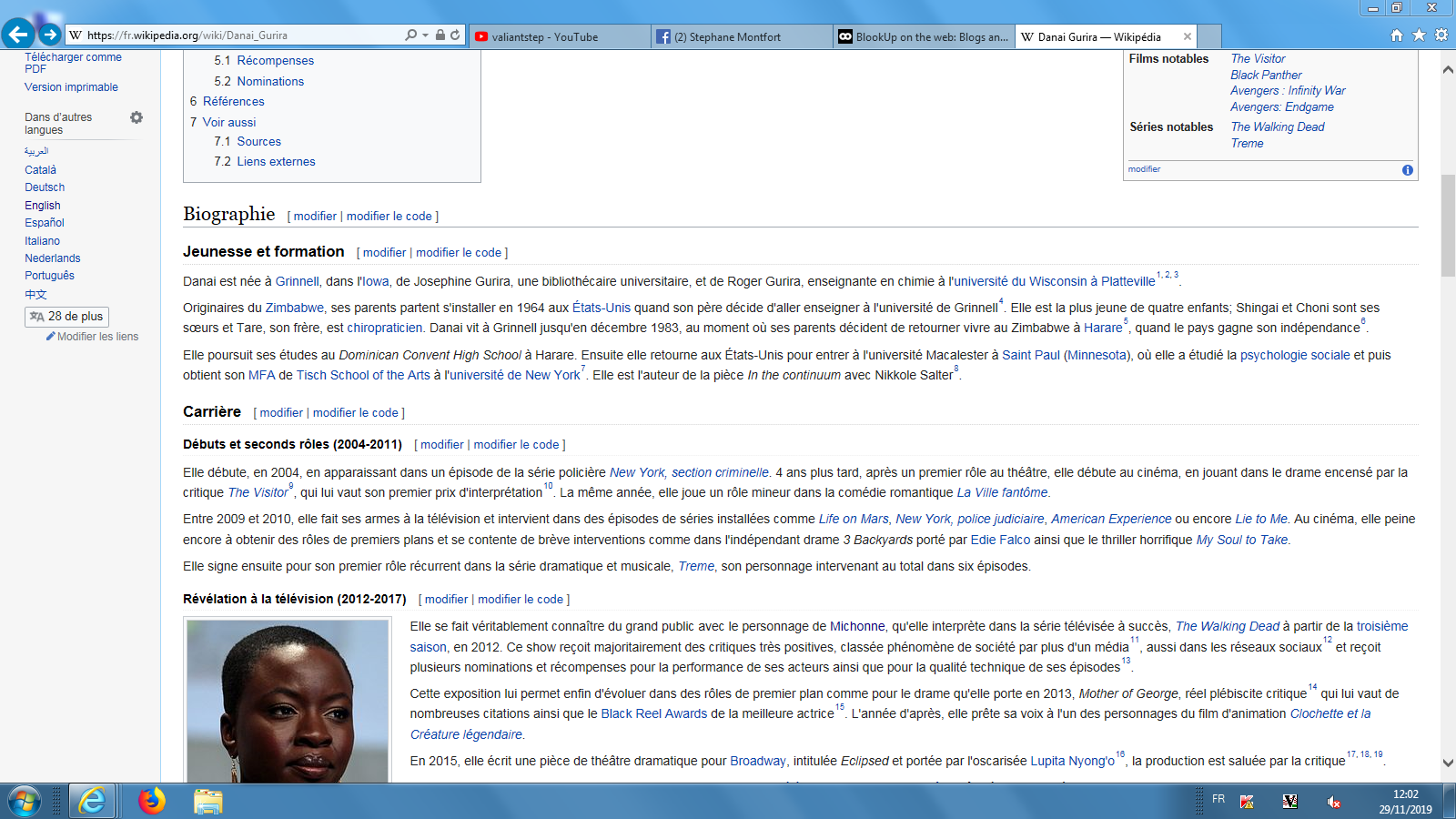This screenshot has width=1456, height=819.
Task: Open the Italiano language version
Action: 42,241
